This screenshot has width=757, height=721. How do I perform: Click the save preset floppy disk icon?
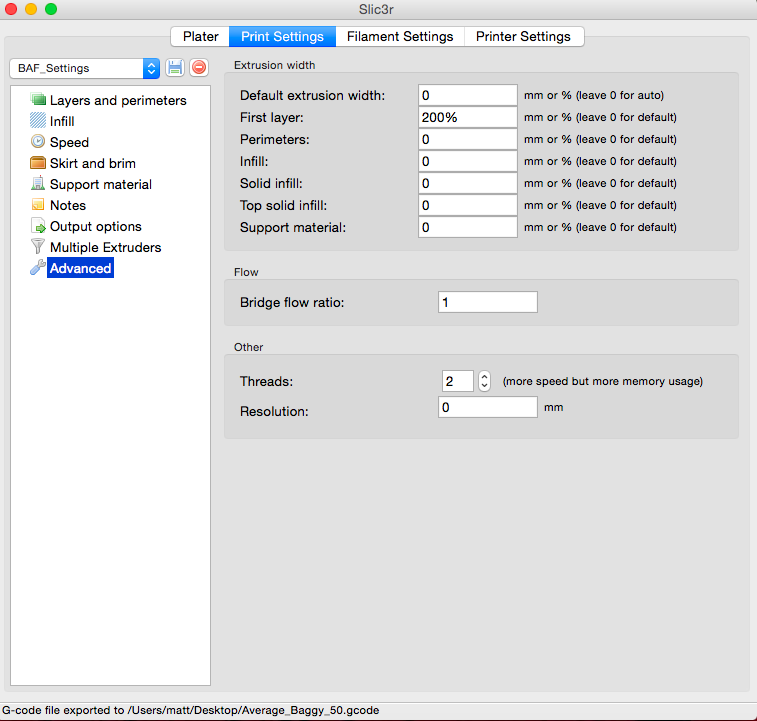coord(176,68)
